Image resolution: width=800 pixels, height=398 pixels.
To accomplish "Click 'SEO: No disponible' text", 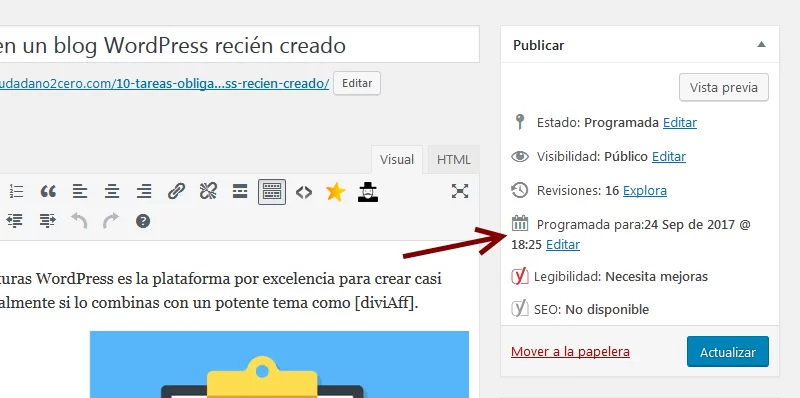I will tap(591, 310).
